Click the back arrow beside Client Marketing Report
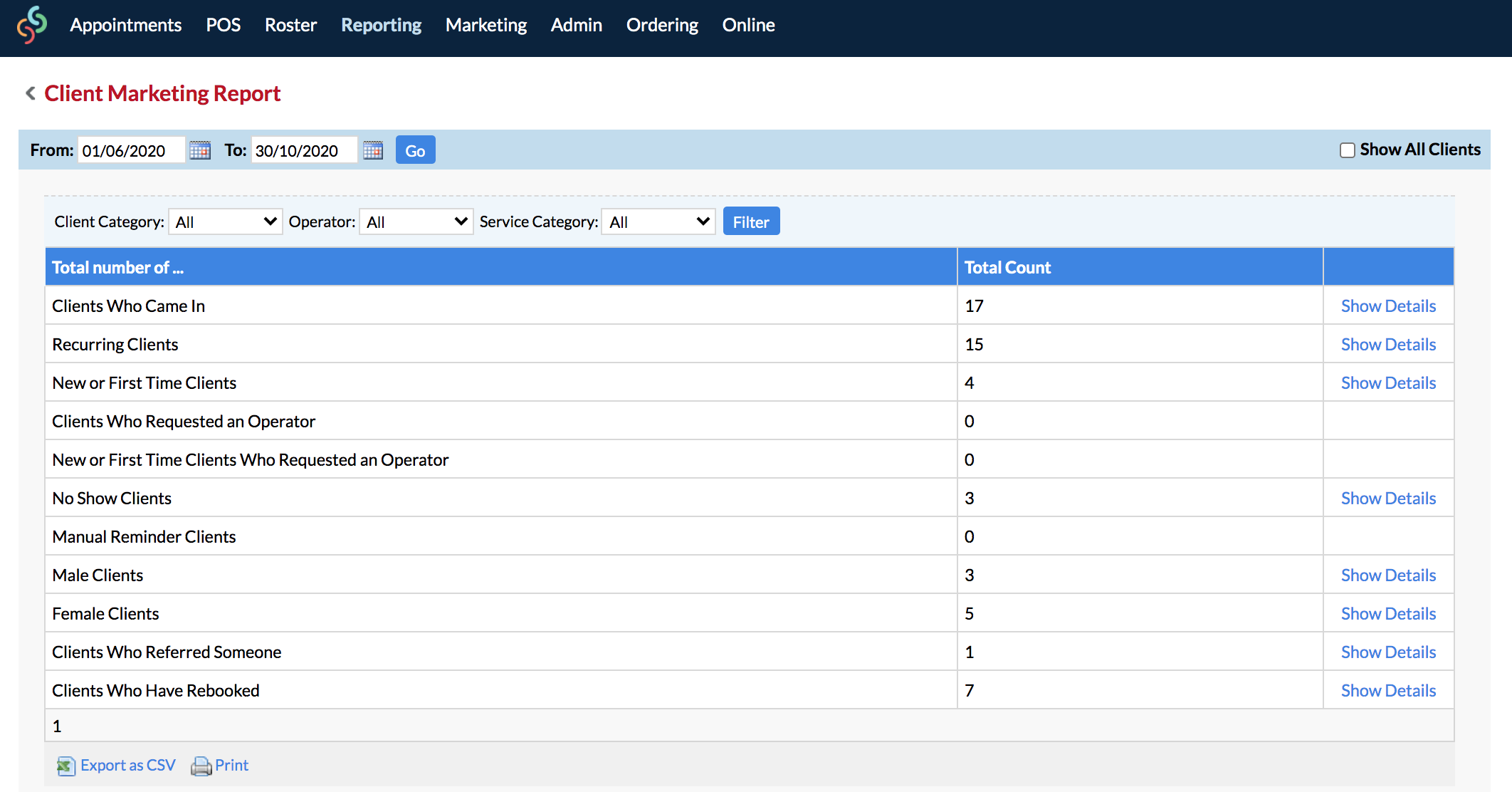The width and height of the screenshot is (1512, 792). click(x=31, y=93)
